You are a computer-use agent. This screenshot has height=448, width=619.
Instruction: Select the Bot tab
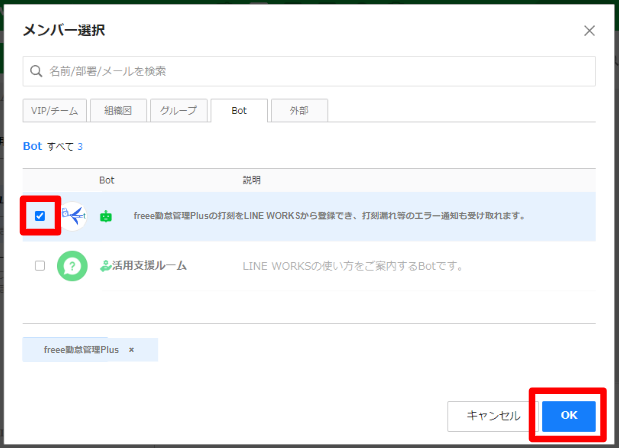tap(239, 111)
